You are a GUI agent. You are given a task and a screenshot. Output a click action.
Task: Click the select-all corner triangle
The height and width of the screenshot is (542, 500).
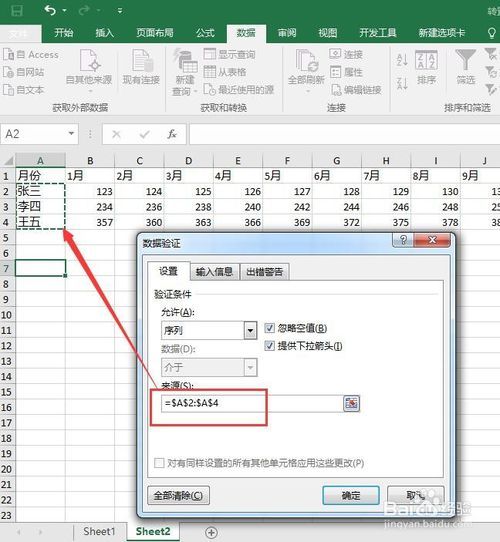pos(8,160)
